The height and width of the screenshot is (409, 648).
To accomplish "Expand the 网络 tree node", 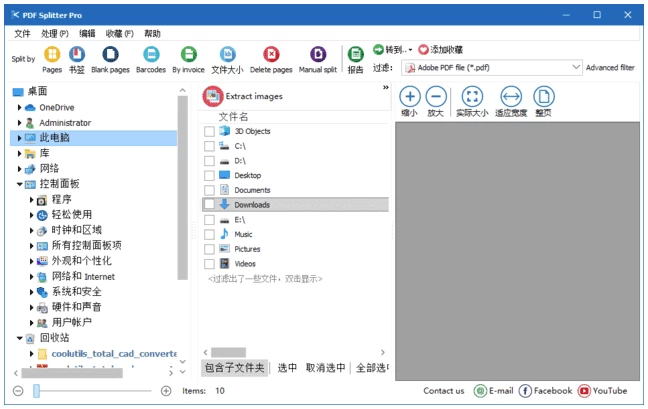I will pyautogui.click(x=19, y=169).
